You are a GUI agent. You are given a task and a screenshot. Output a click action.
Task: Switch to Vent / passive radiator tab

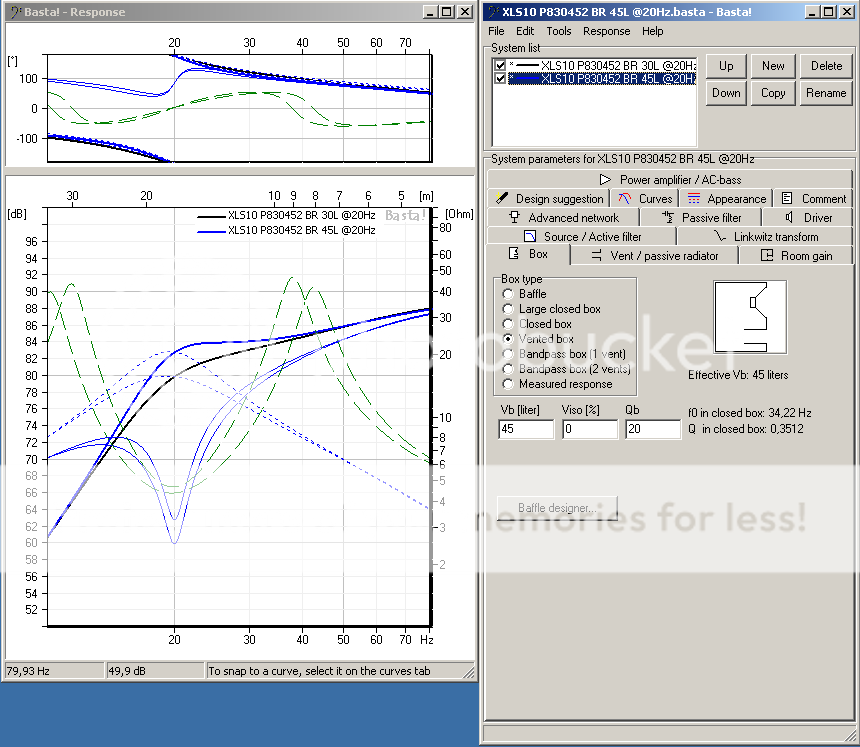[655, 255]
